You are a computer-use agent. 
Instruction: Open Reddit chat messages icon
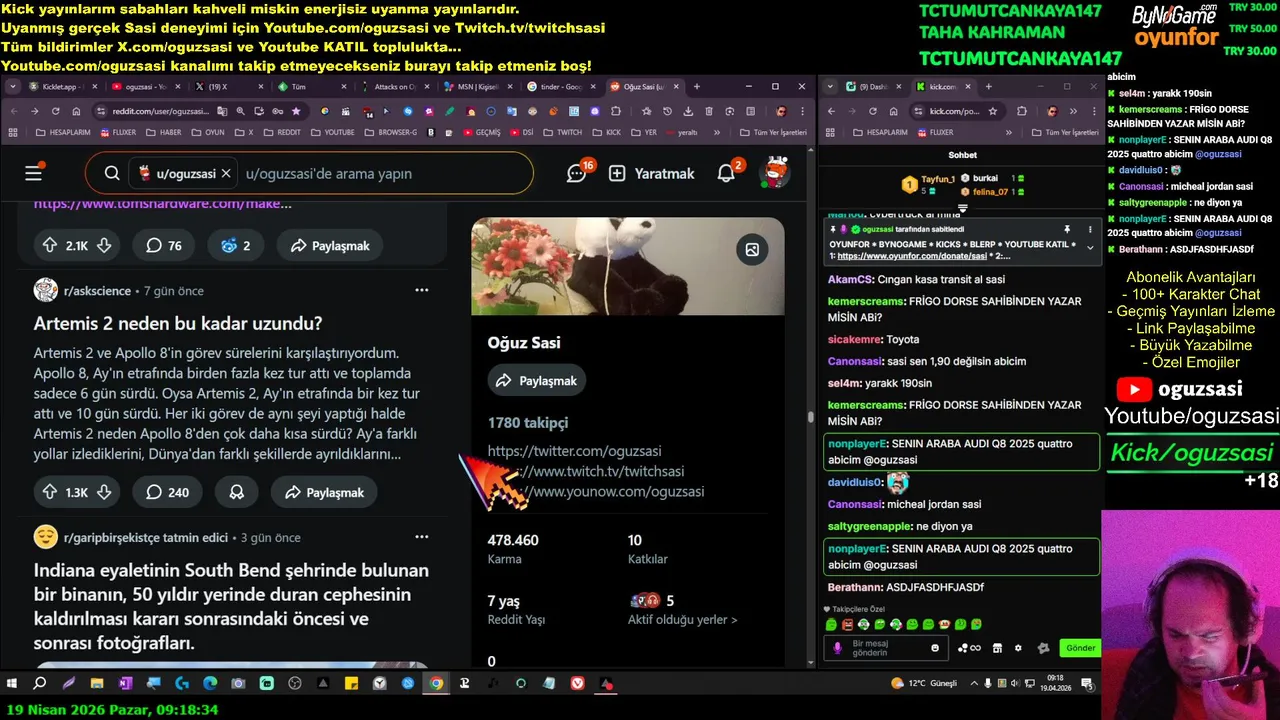(577, 173)
